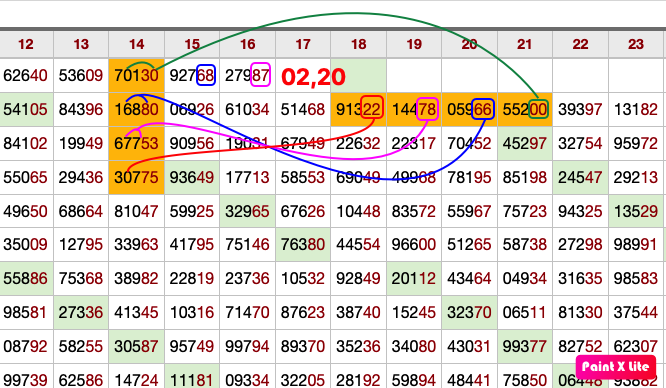This screenshot has width=666, height=388.
Task: Select the red text 02,20
Action: coord(313,77)
